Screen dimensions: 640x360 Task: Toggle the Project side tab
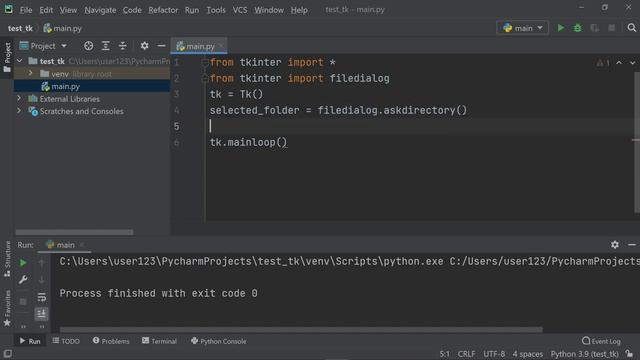click(x=7, y=57)
